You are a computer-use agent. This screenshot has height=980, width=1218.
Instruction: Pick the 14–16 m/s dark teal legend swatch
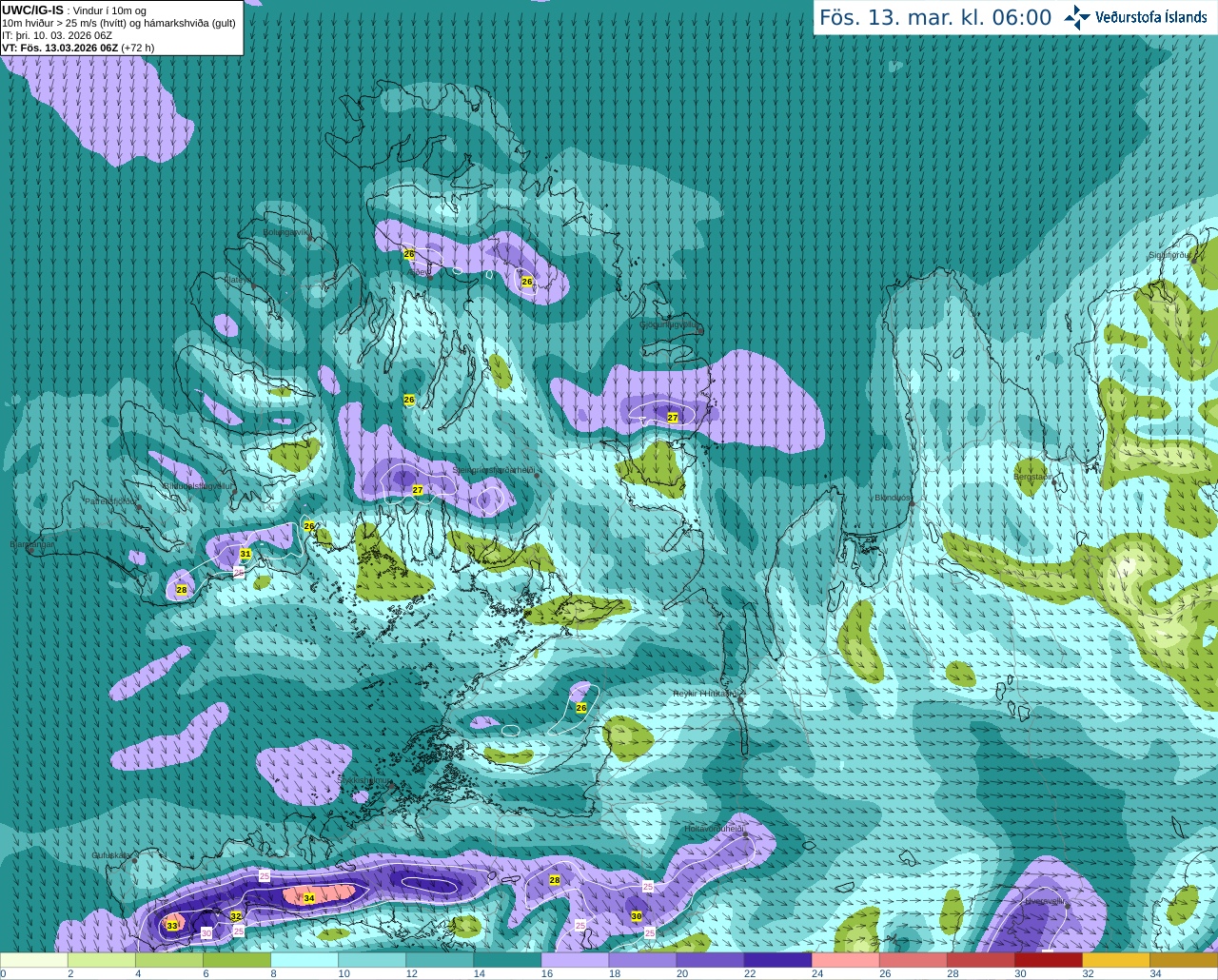(508, 960)
